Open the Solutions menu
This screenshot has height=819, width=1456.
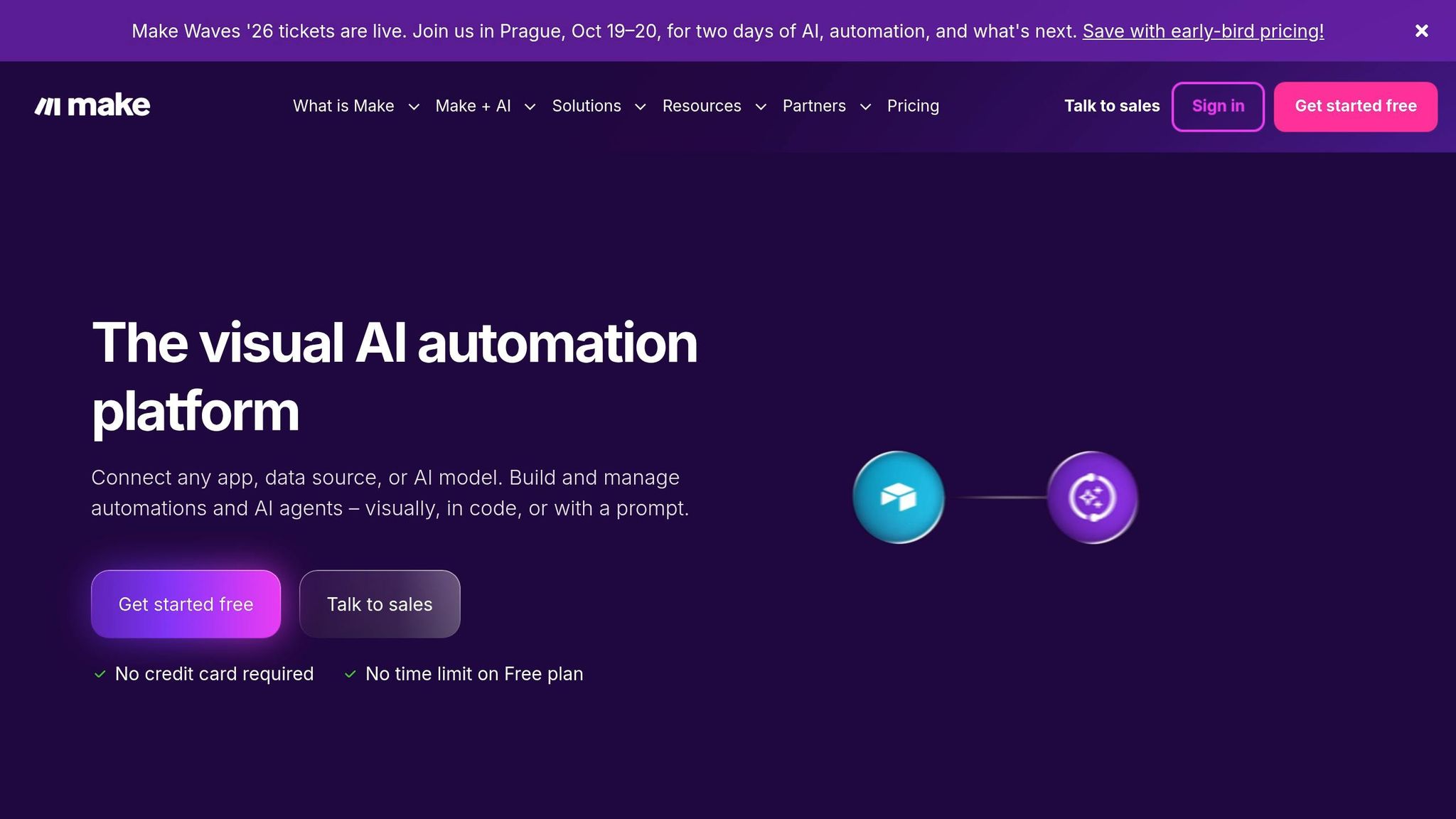(587, 106)
